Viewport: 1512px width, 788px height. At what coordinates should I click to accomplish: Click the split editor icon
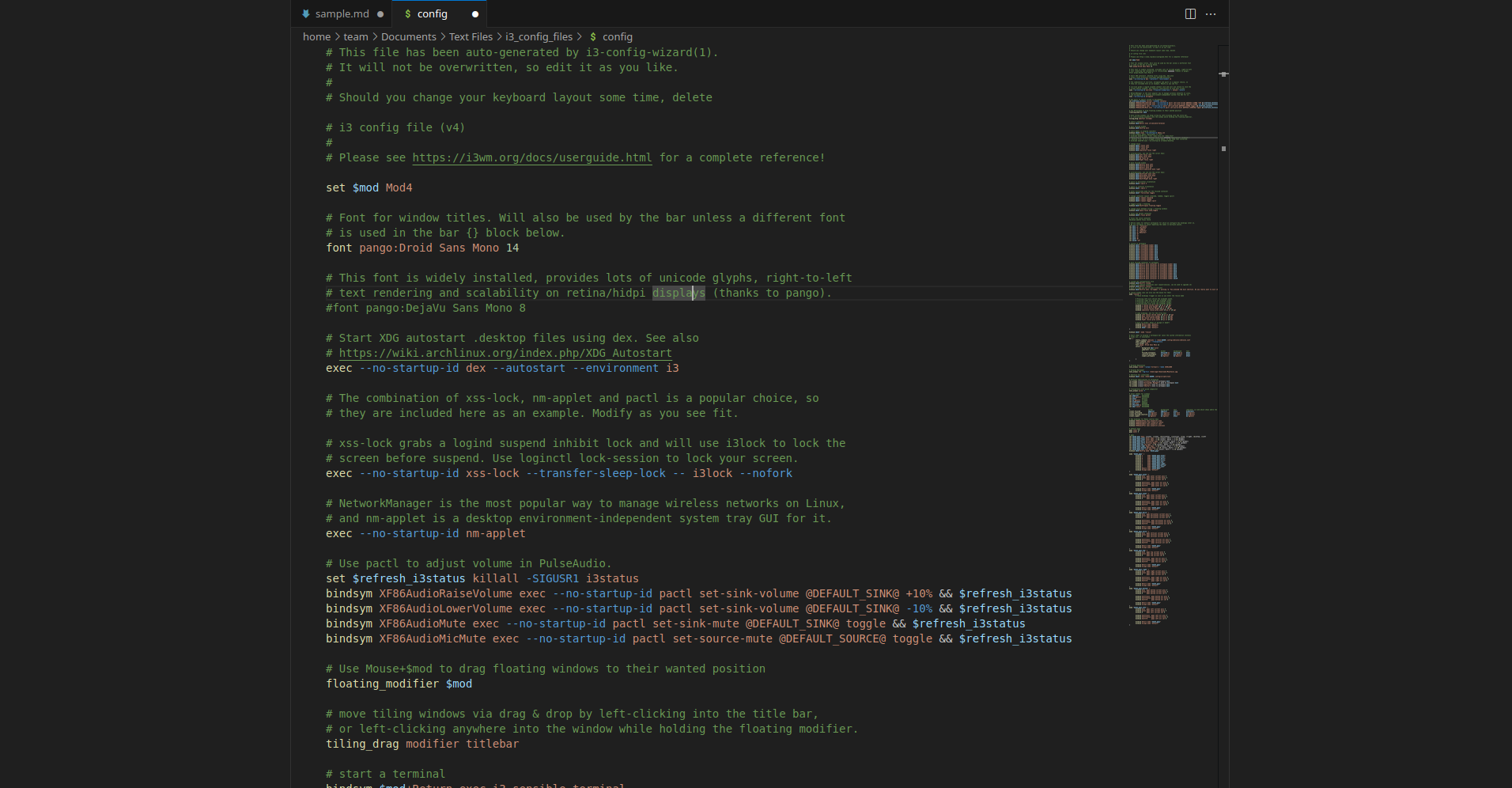click(1189, 13)
